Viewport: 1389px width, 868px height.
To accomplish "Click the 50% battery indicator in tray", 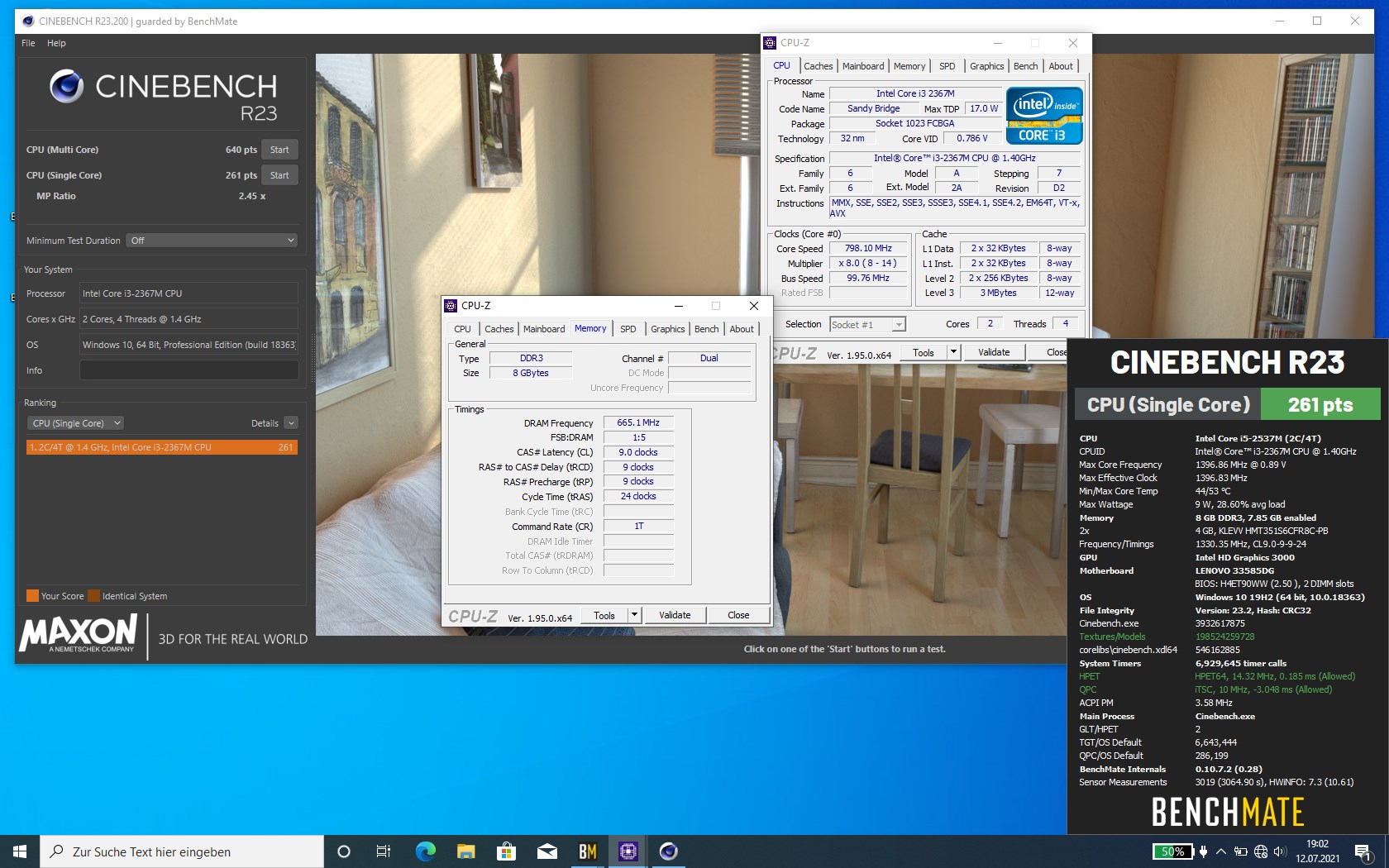I will pos(1173,851).
